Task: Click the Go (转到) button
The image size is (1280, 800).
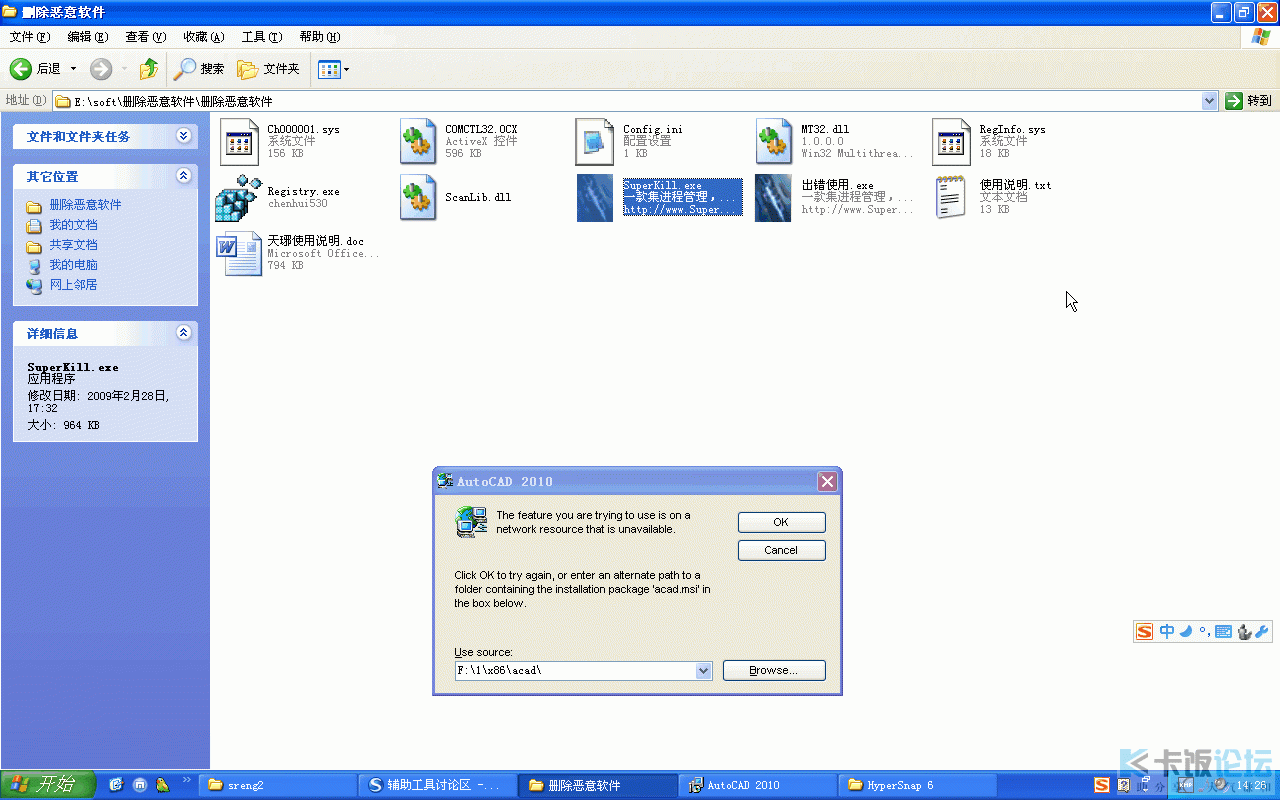Action: (1249, 101)
